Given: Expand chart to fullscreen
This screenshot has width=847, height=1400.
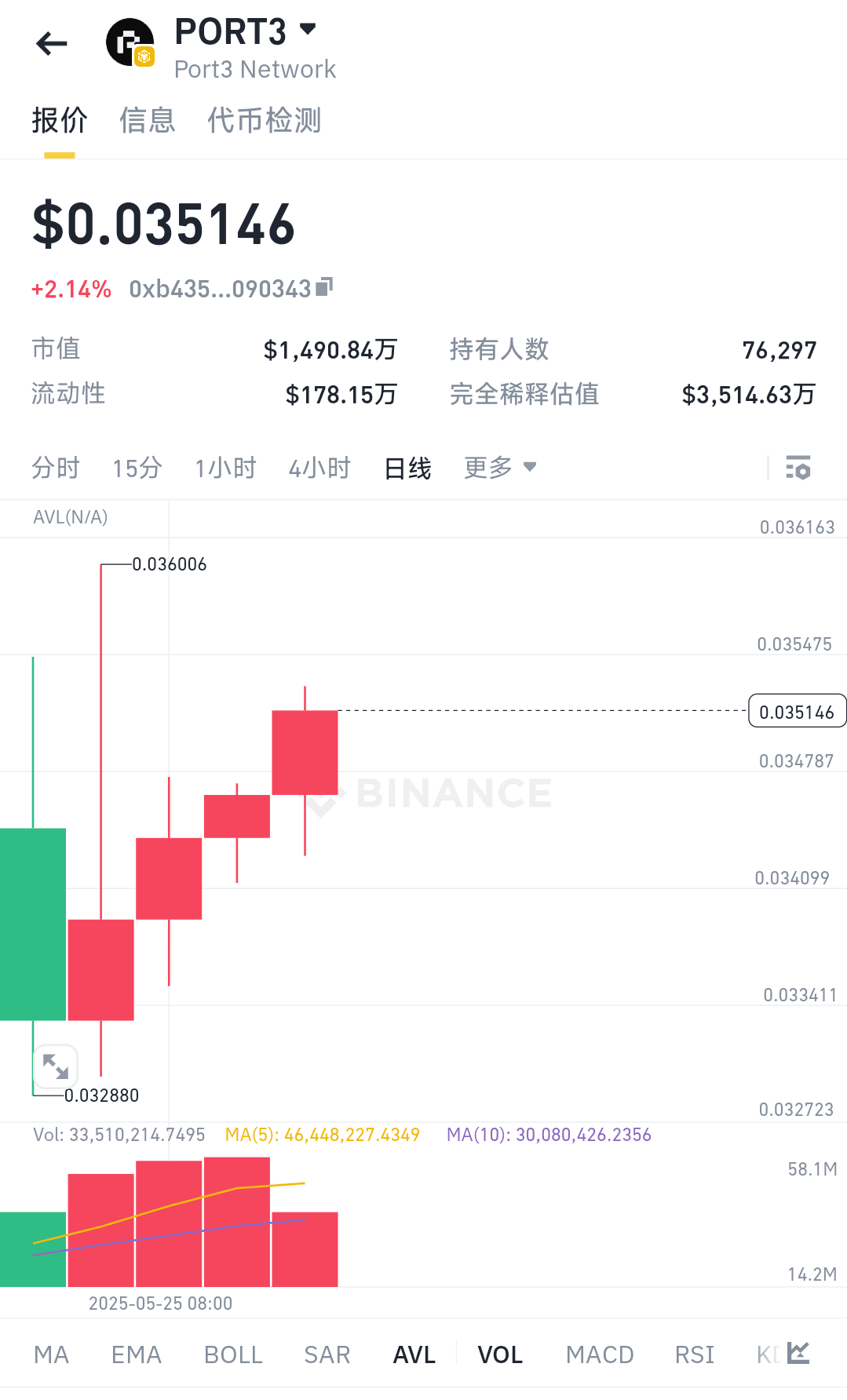Looking at the screenshot, I should click(x=55, y=1066).
